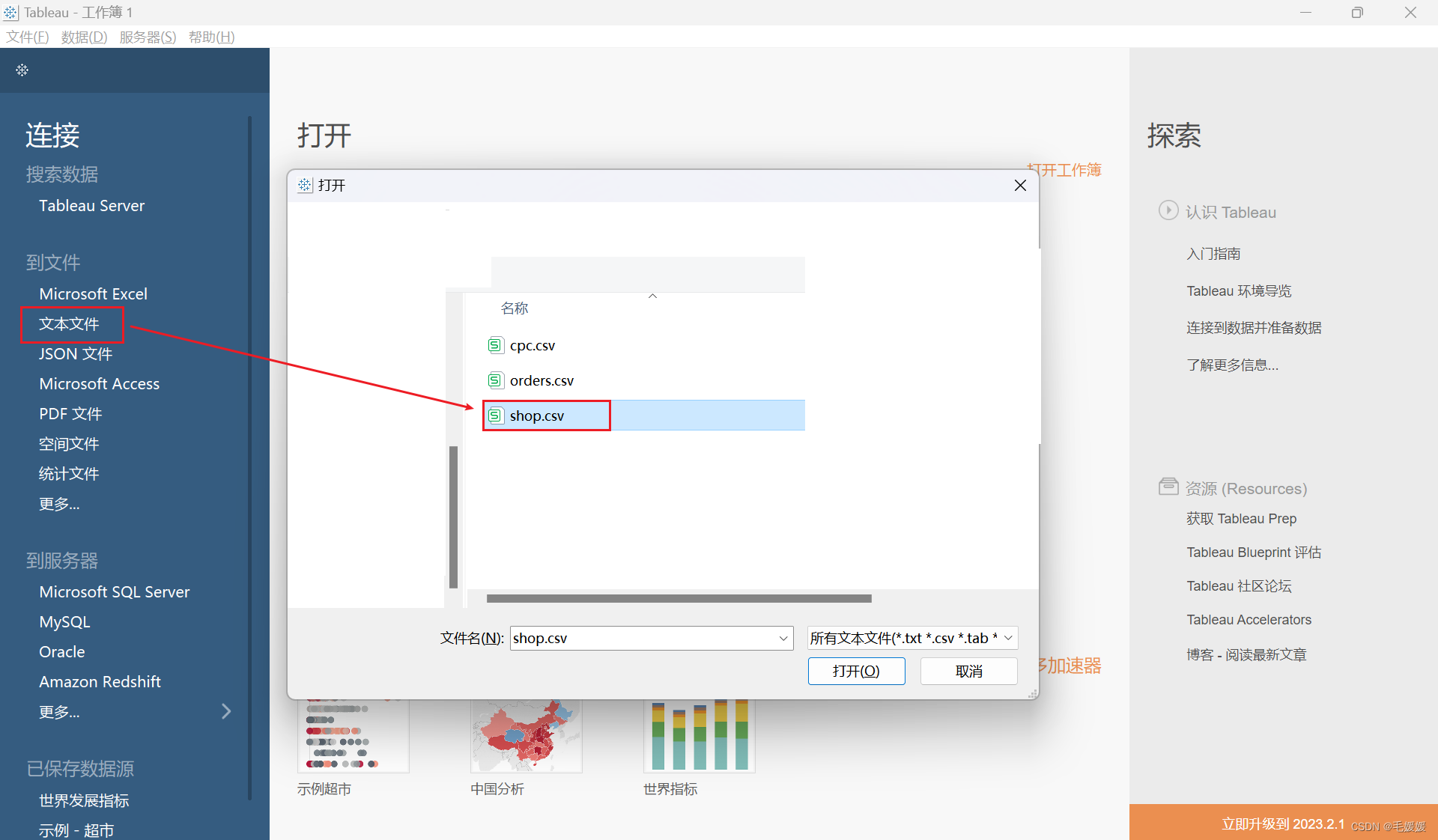Open the 数据(D) menu

point(84,37)
